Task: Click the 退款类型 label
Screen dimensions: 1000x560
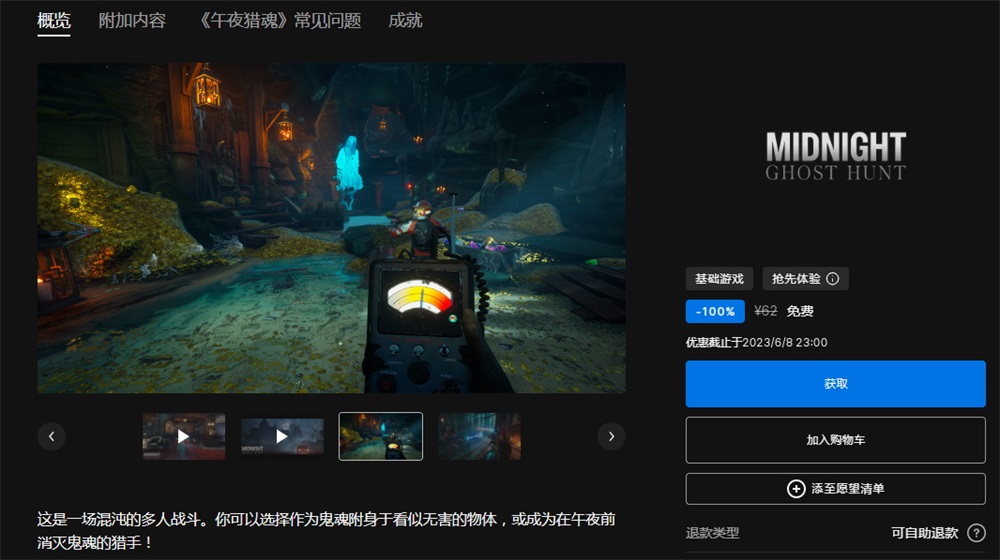Action: click(x=712, y=533)
